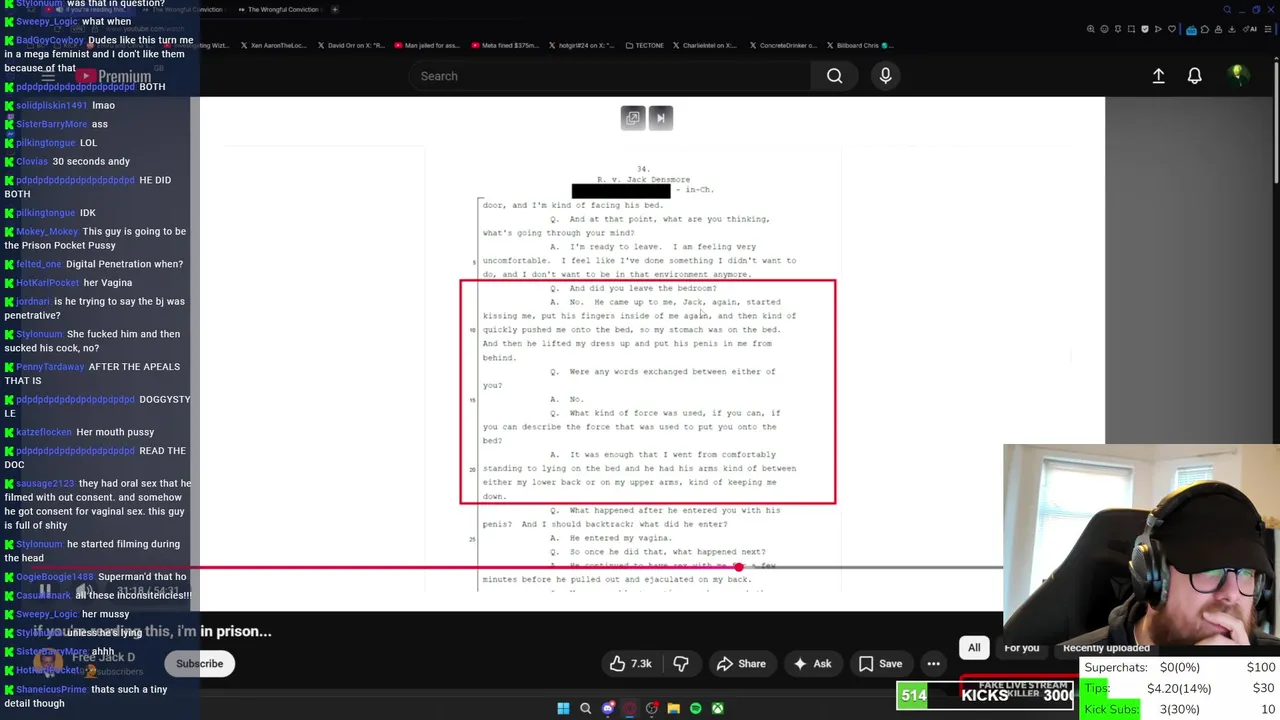Click the KICKS 514 counter overlay
1280x720 pixels.
click(985, 695)
